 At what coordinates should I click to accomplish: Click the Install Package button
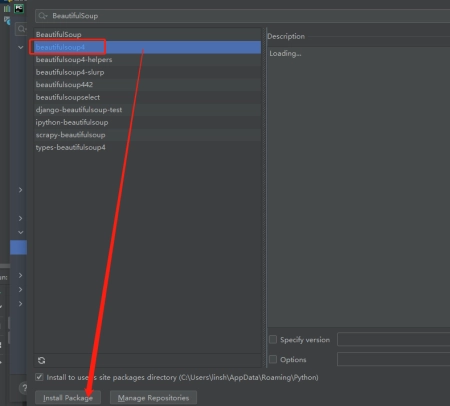click(68, 398)
